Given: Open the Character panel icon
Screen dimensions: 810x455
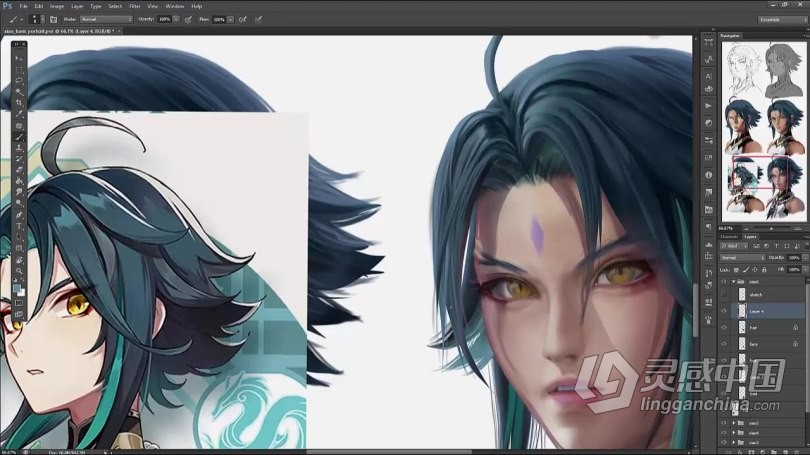Looking at the screenshot, I should [x=709, y=76].
